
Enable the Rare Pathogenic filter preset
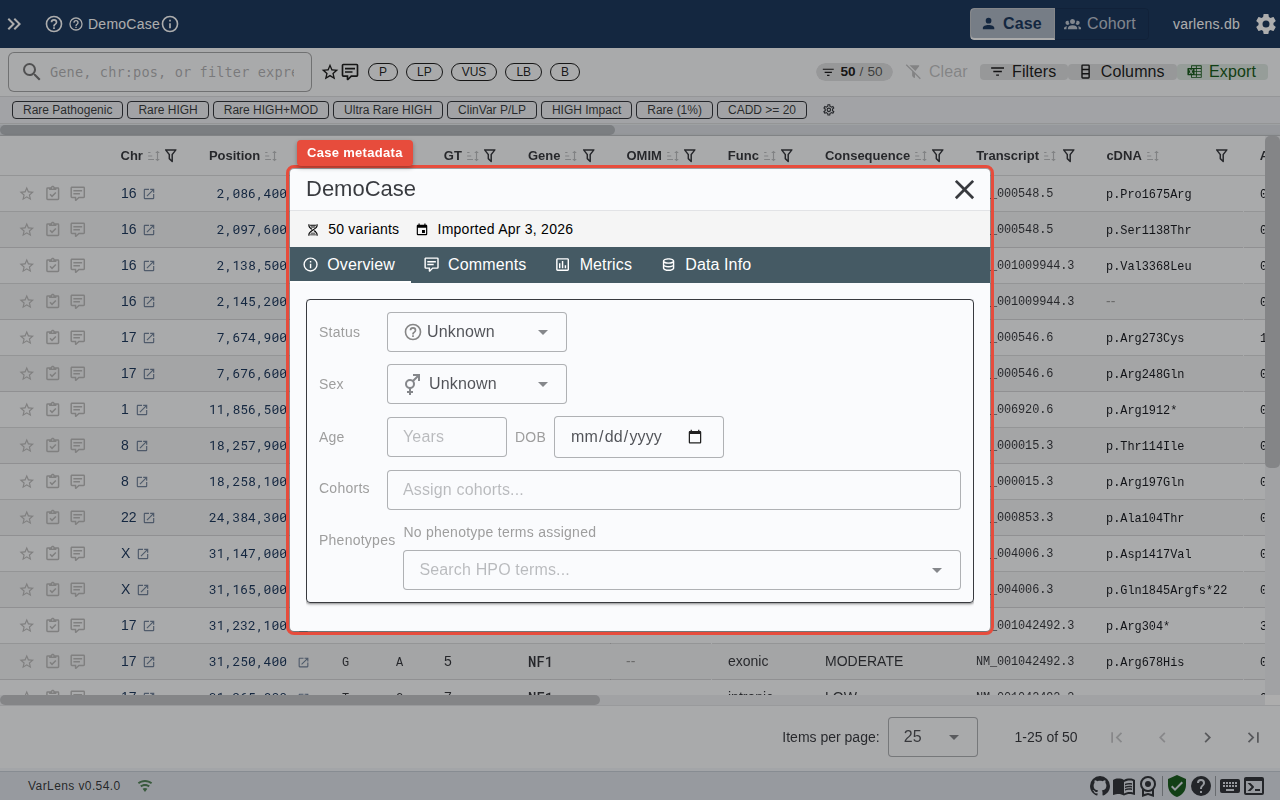66,109
